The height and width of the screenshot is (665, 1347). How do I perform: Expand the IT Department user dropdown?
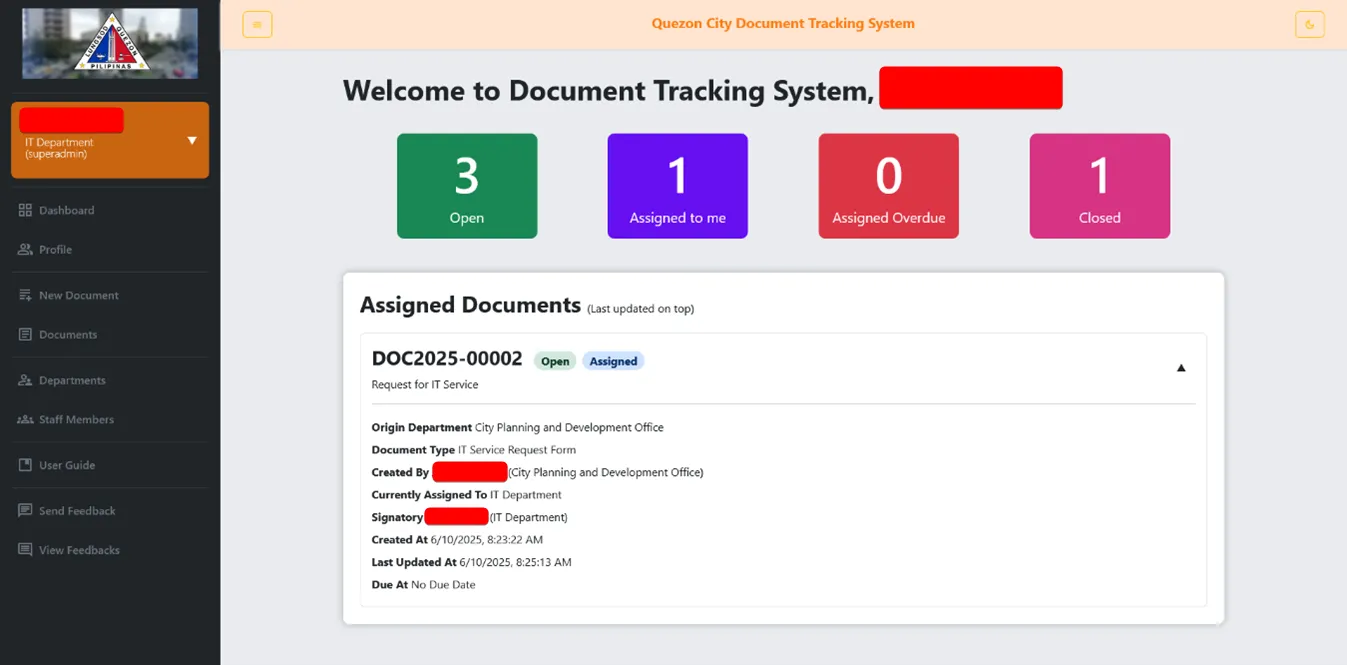192,140
